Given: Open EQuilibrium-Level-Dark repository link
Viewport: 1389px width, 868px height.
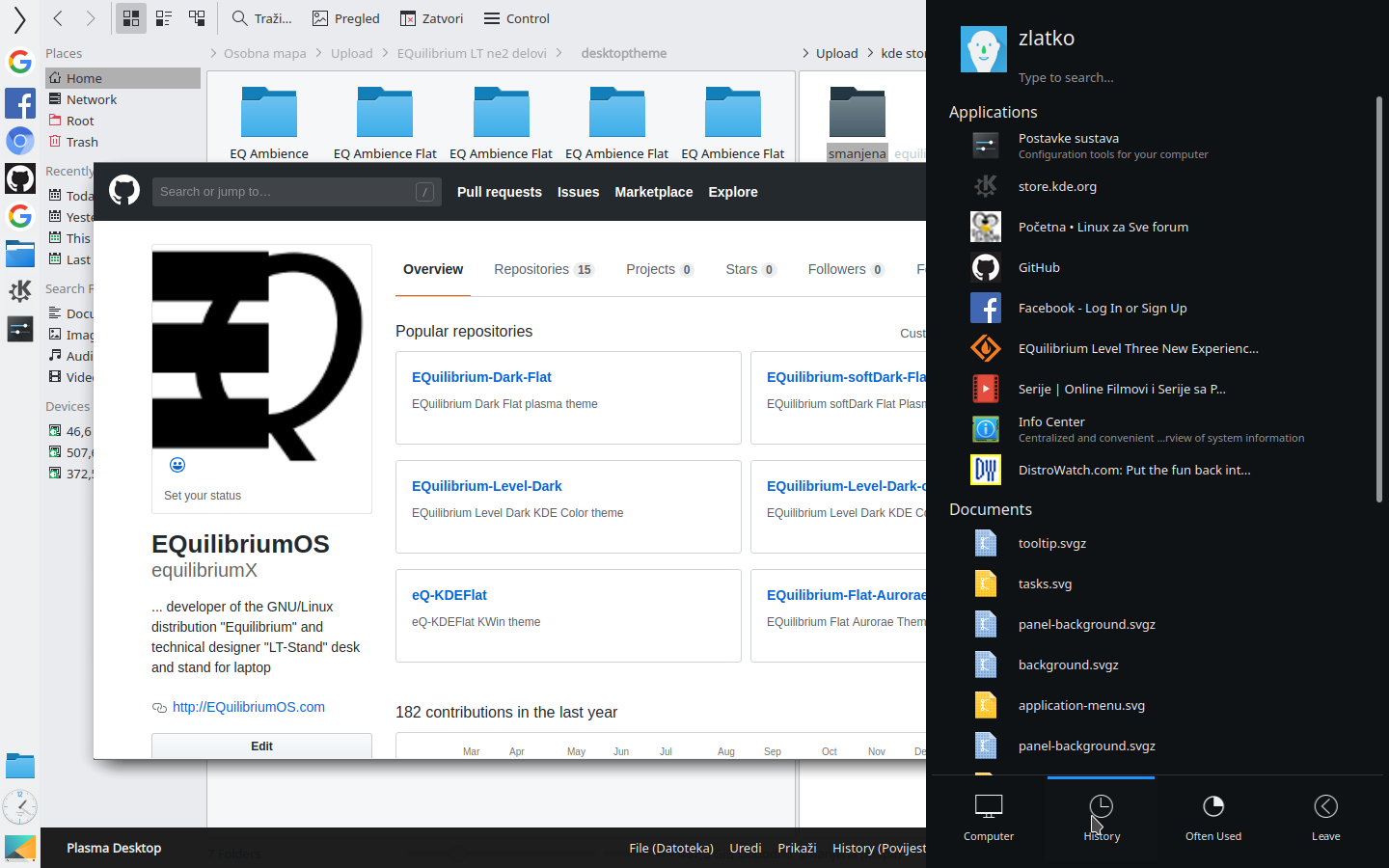Looking at the screenshot, I should point(487,486).
